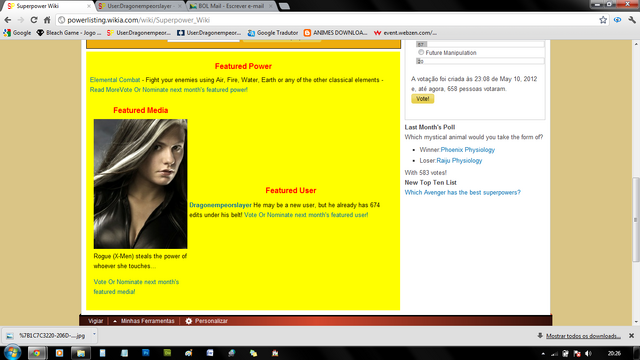640x360 pixels.
Task: Click Mostrar todos os downloads link
Action: [x=583, y=336]
